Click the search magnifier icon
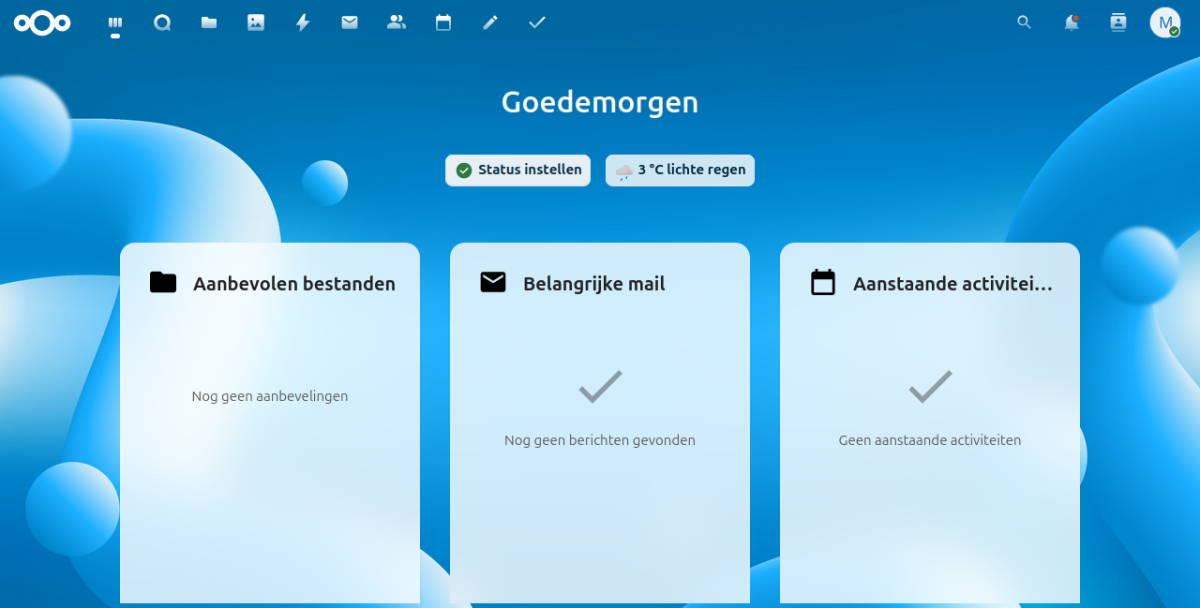 pos(1024,23)
